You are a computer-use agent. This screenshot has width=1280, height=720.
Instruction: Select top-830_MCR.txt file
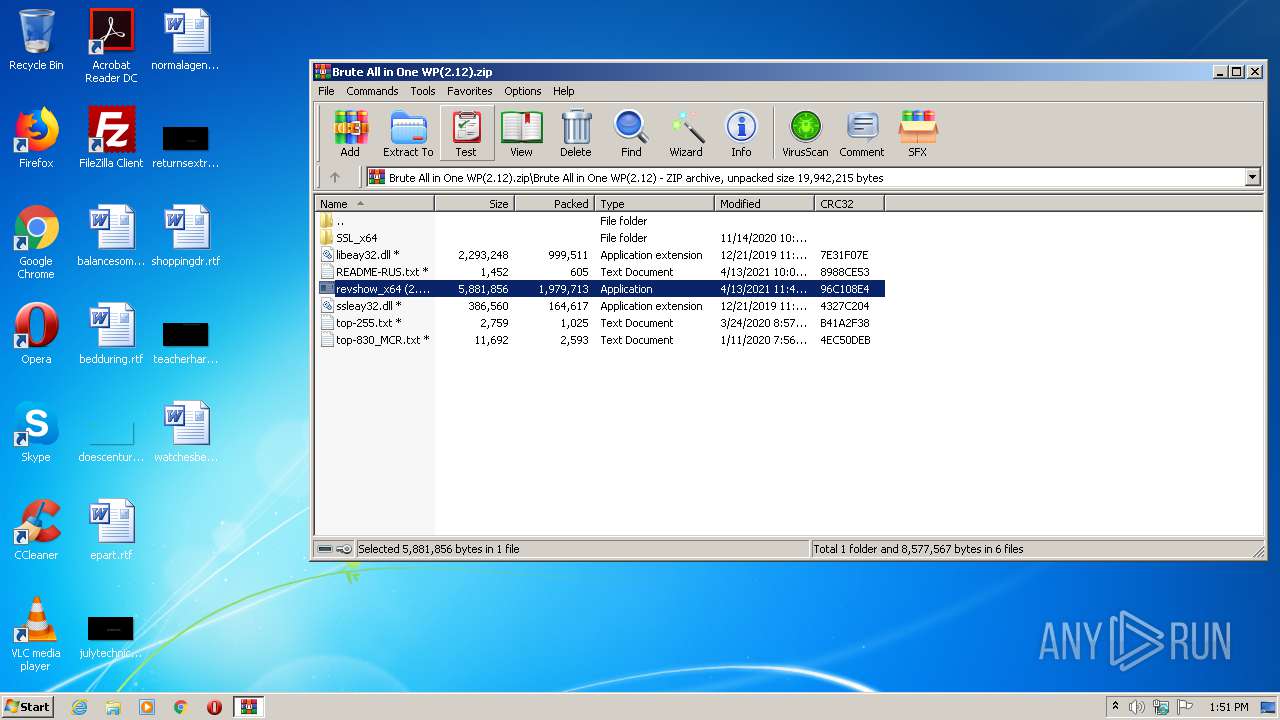(x=600, y=340)
